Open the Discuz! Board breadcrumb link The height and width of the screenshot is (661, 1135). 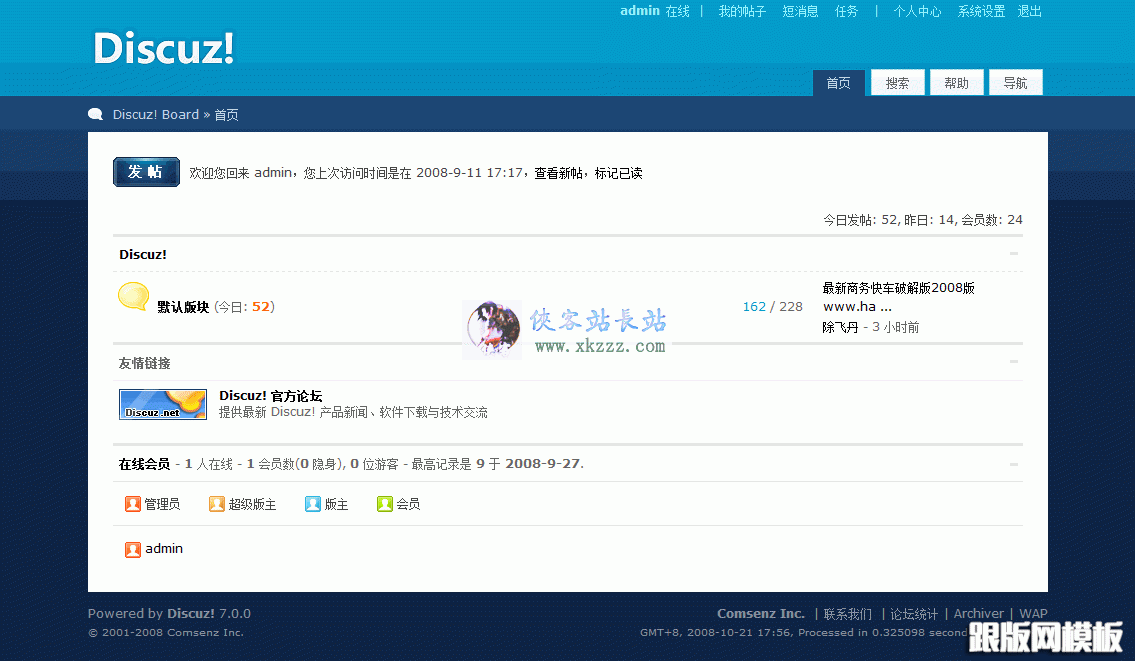tap(156, 114)
